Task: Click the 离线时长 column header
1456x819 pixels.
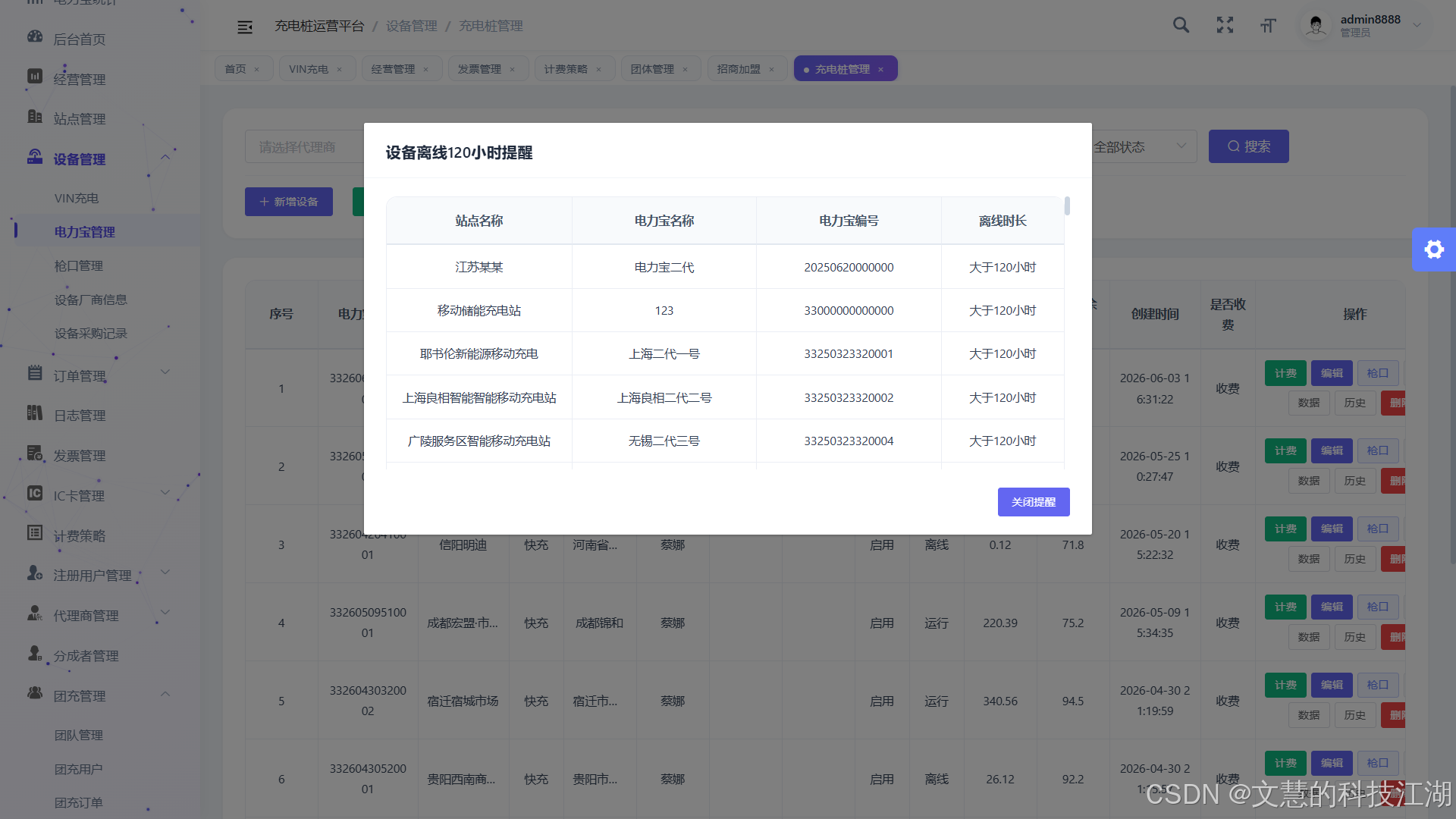Action: (x=1003, y=221)
